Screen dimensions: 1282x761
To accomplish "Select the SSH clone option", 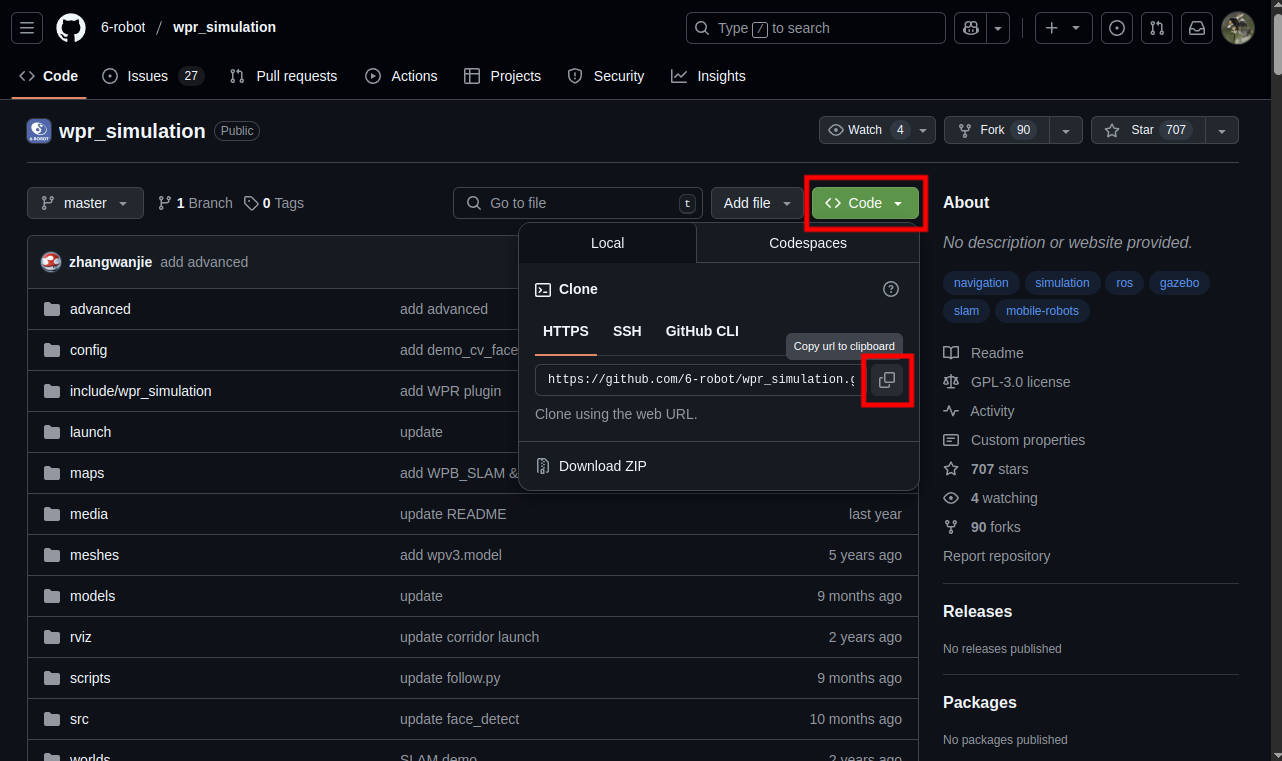I will coord(627,331).
